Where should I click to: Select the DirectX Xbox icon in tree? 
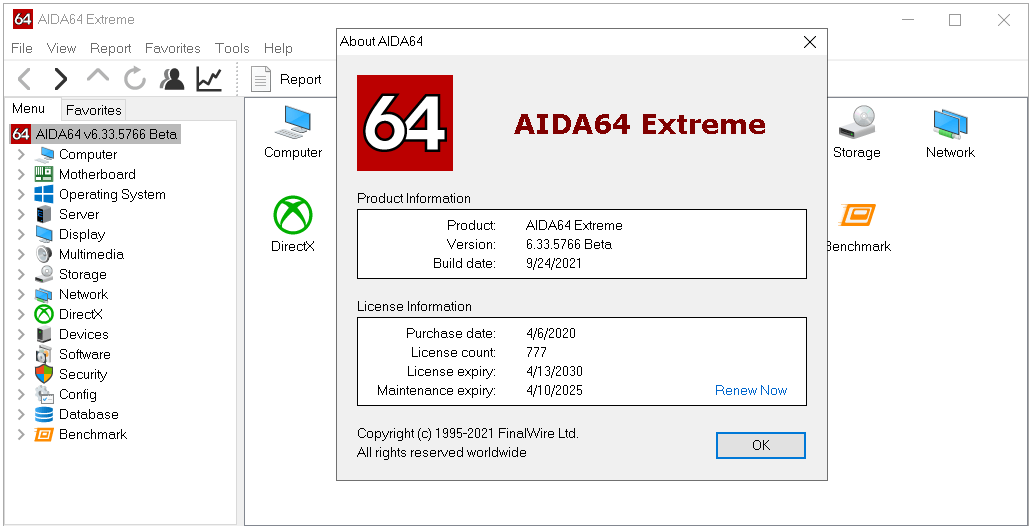coord(44,315)
